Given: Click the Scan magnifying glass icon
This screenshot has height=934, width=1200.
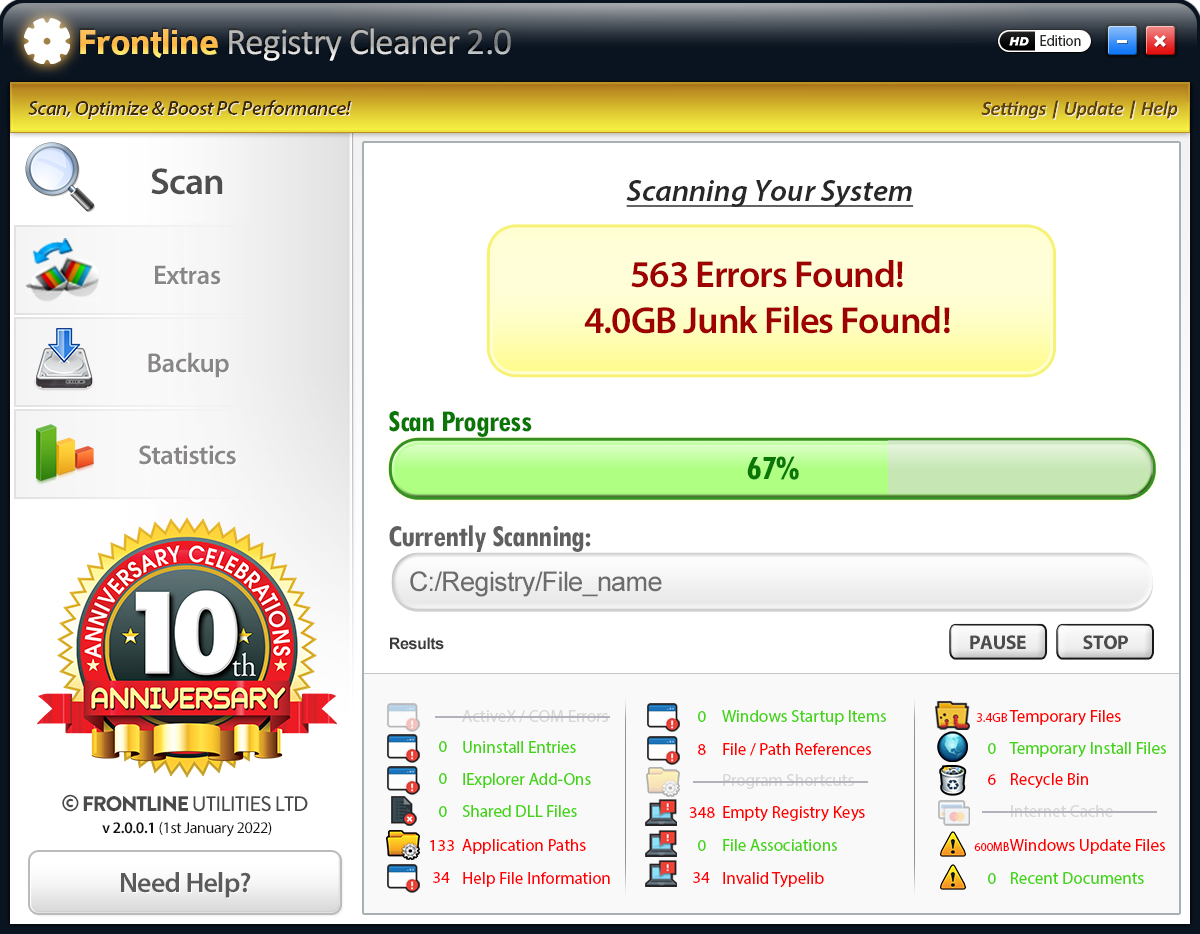Looking at the screenshot, I should click(60, 178).
